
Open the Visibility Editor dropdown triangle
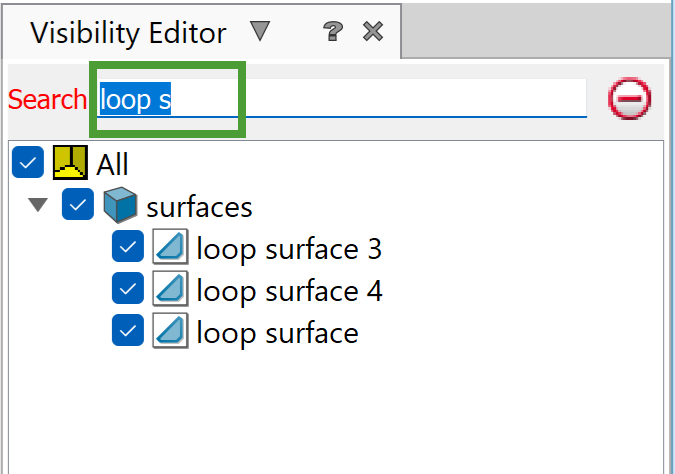point(260,31)
